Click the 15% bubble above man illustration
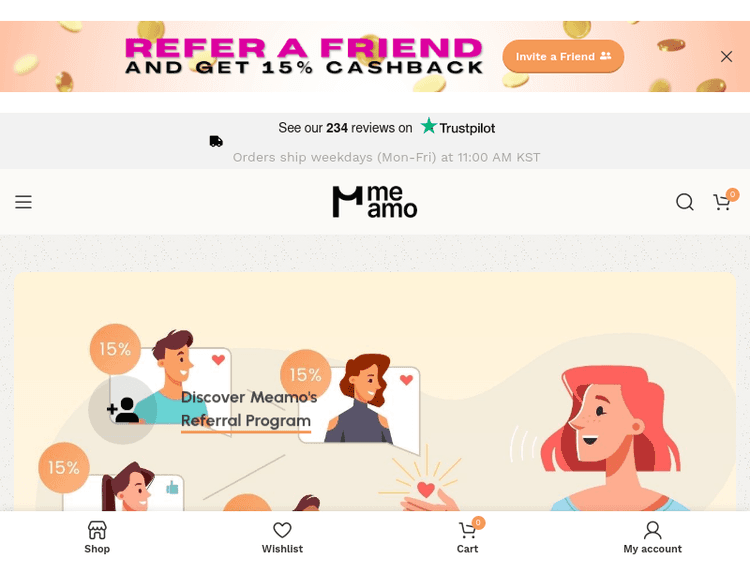Screen dimensions: 750x563 [115, 349]
